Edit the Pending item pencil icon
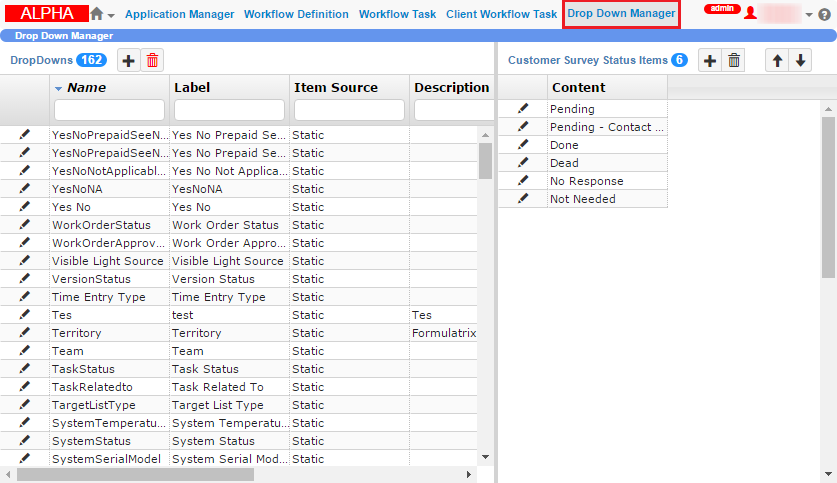 pos(523,109)
